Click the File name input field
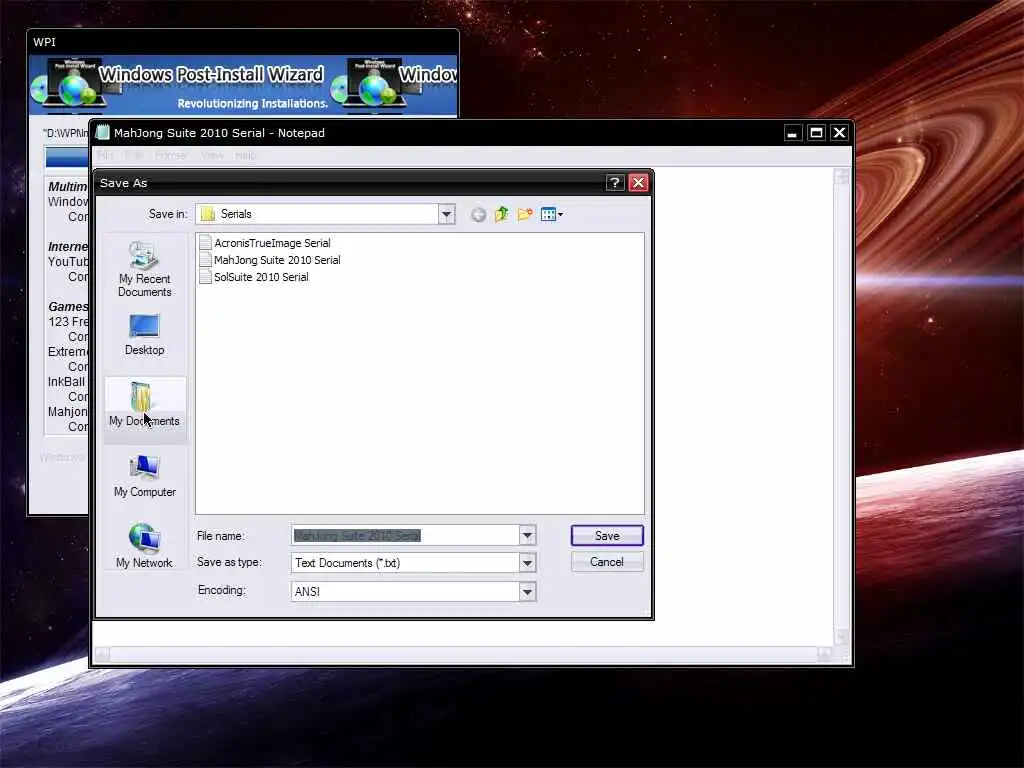1024x768 pixels. (405, 536)
